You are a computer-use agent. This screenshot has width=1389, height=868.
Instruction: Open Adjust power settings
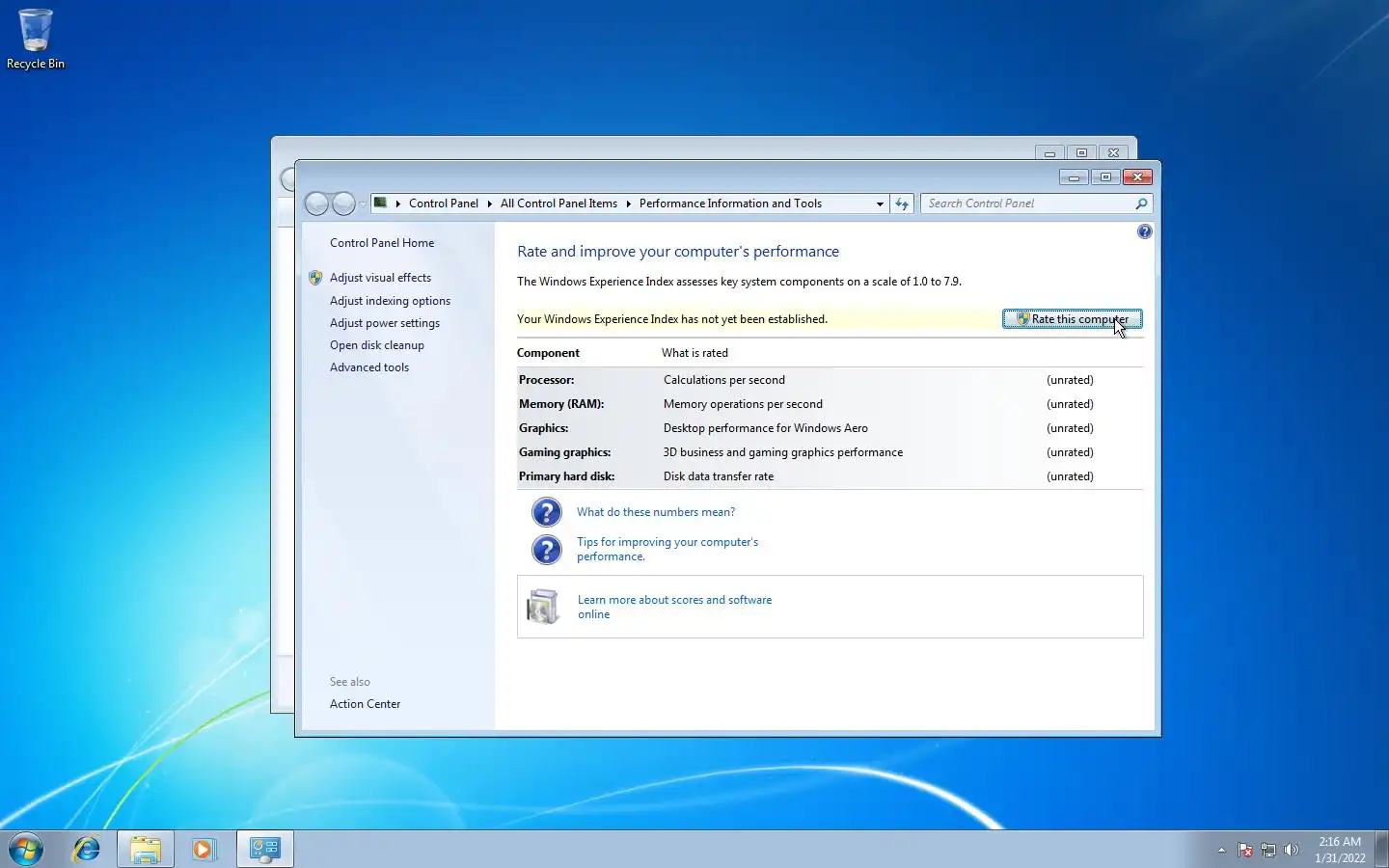[385, 323]
